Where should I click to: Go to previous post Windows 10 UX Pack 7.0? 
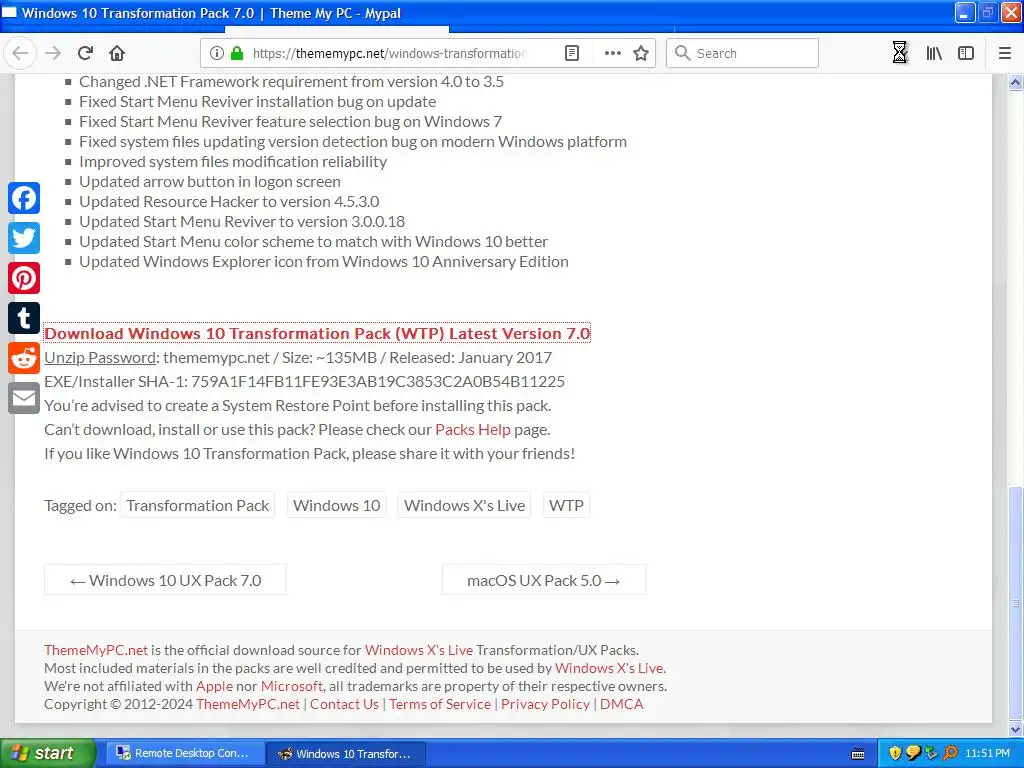(x=165, y=580)
